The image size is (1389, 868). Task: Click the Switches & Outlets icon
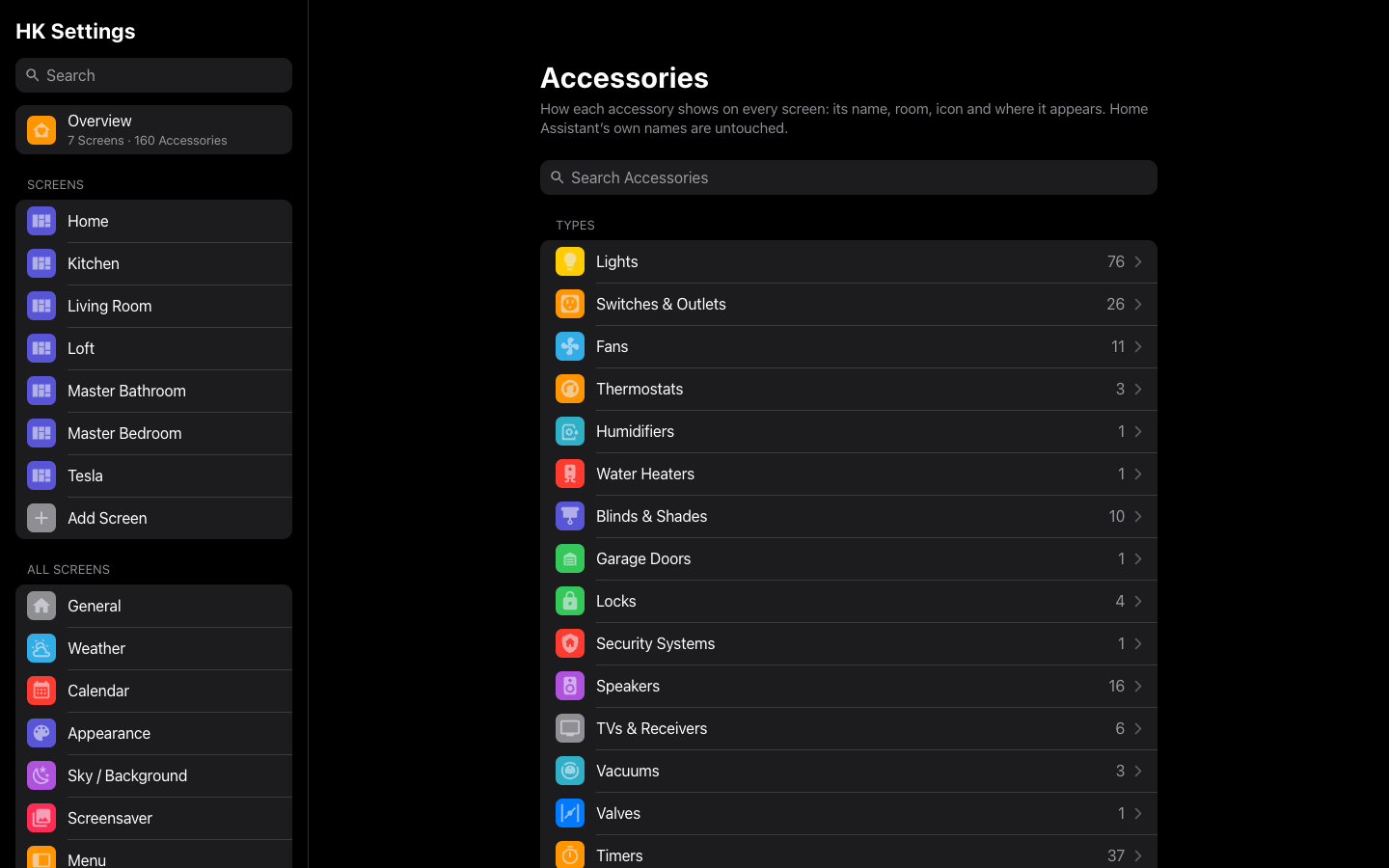pos(570,304)
